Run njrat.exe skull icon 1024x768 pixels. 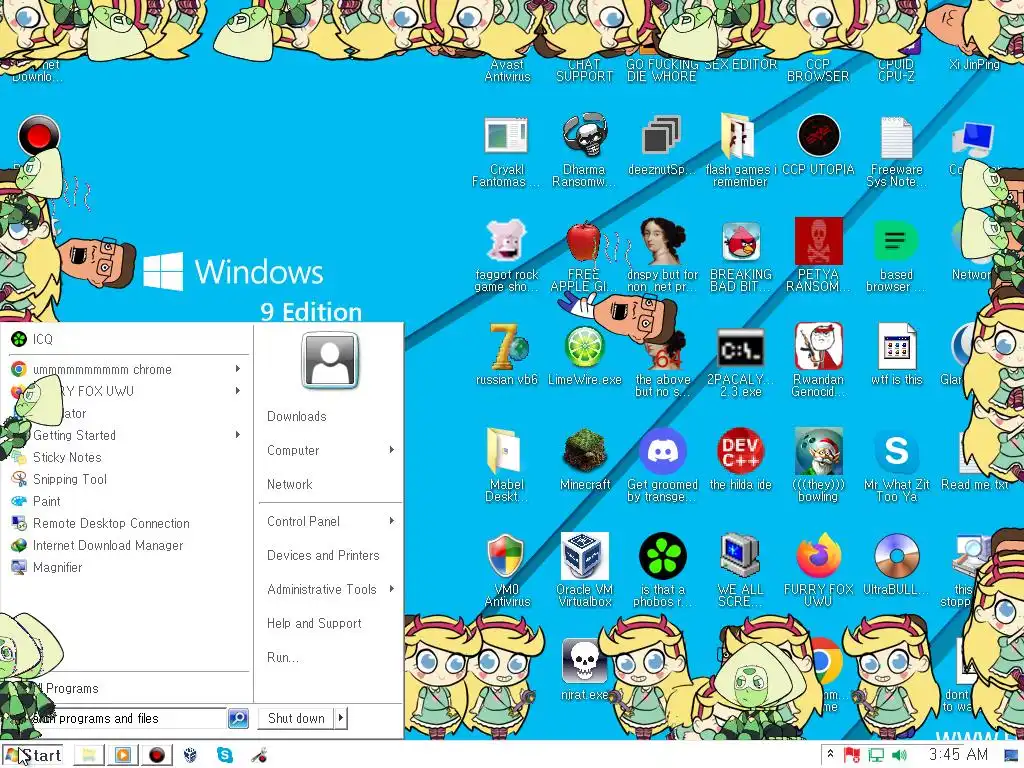coord(583,661)
